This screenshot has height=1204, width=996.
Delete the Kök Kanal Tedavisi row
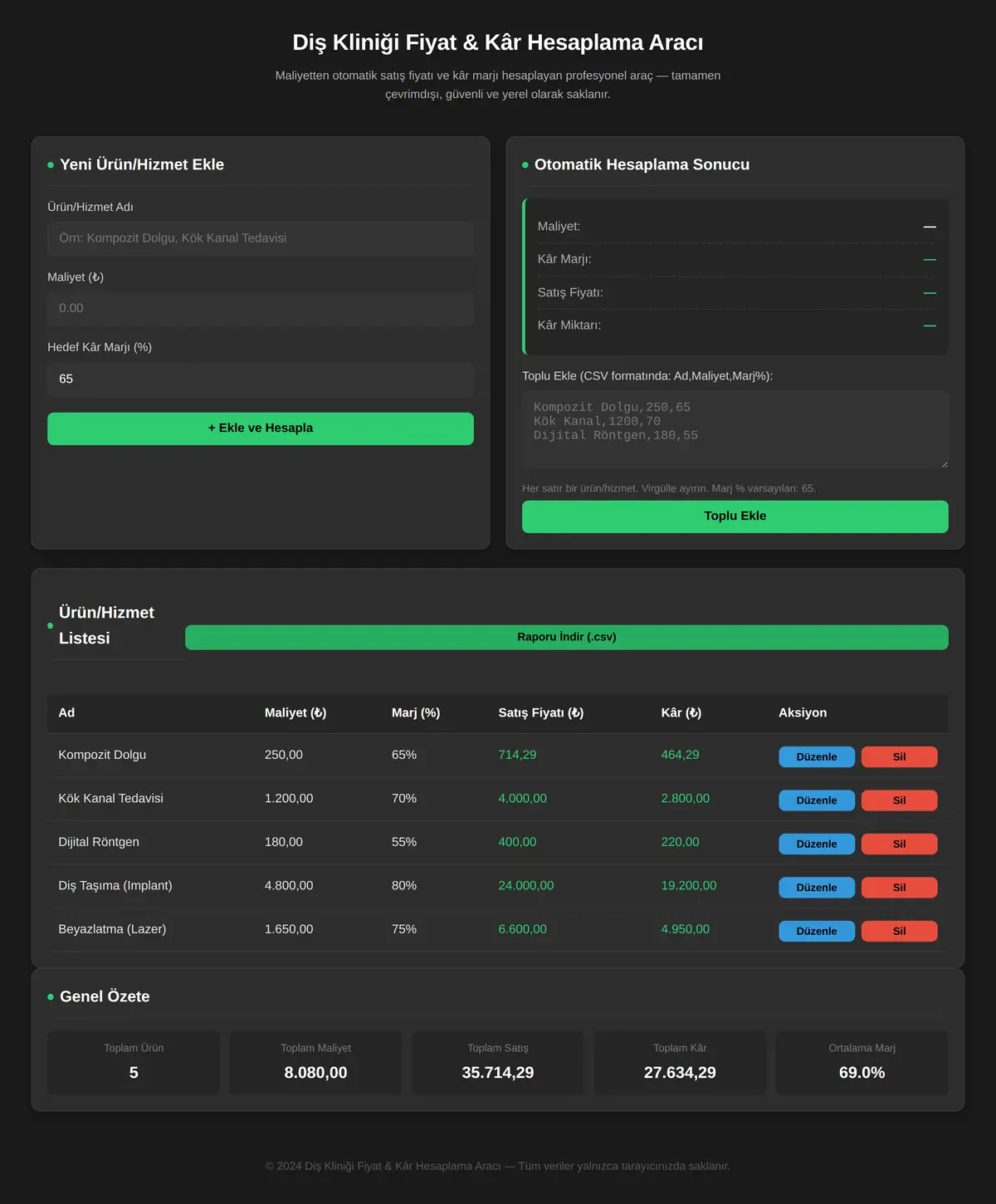900,800
